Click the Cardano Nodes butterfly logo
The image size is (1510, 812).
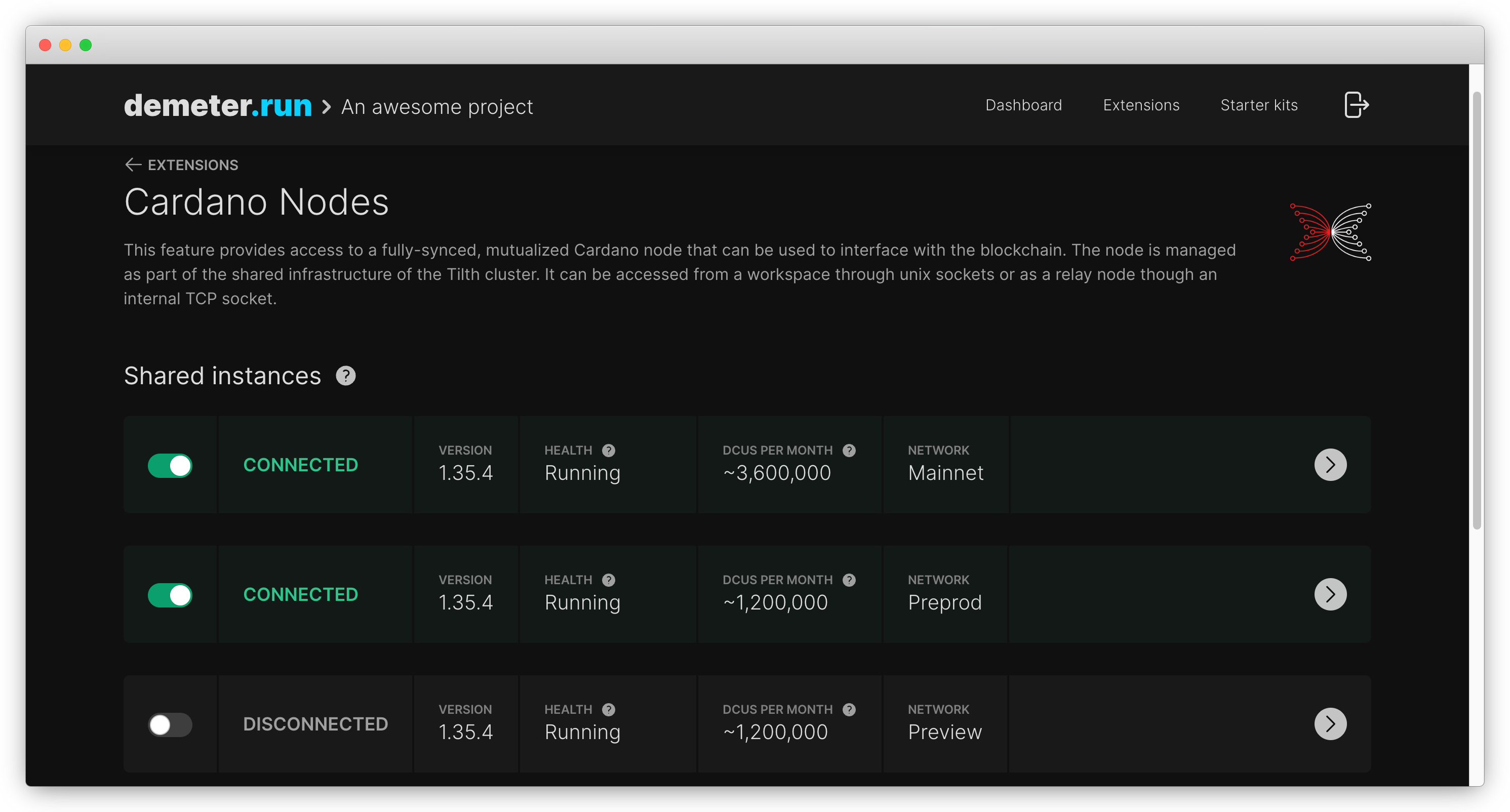click(x=1330, y=232)
